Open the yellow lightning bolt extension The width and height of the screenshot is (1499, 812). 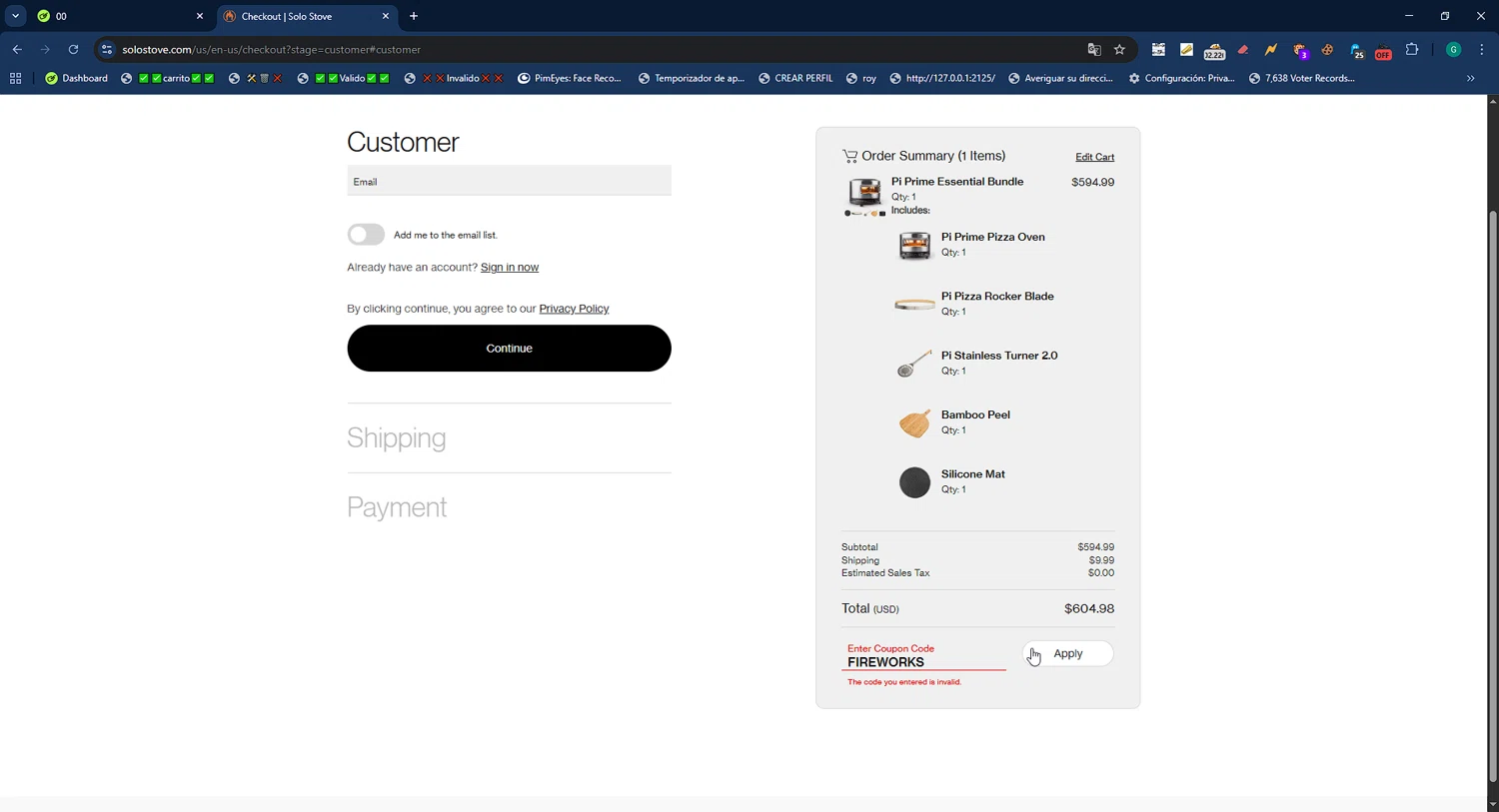(x=1271, y=49)
